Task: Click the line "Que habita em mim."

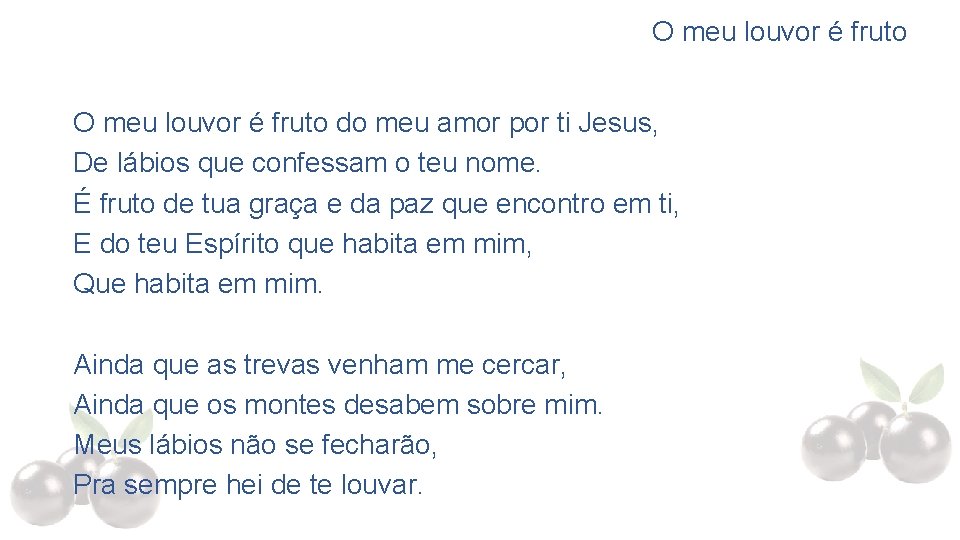Action: pos(197,284)
